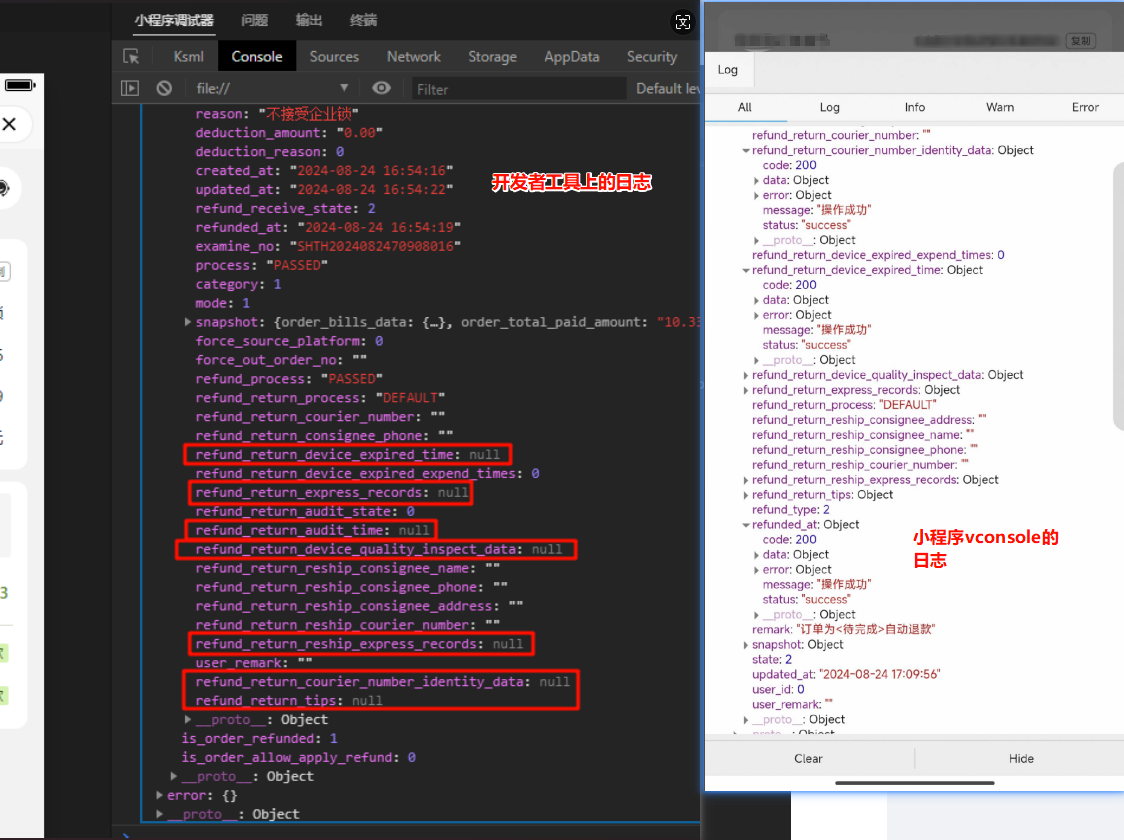This screenshot has width=1124, height=840.
Task: Expand the error: {} entry
Action: tap(159, 795)
